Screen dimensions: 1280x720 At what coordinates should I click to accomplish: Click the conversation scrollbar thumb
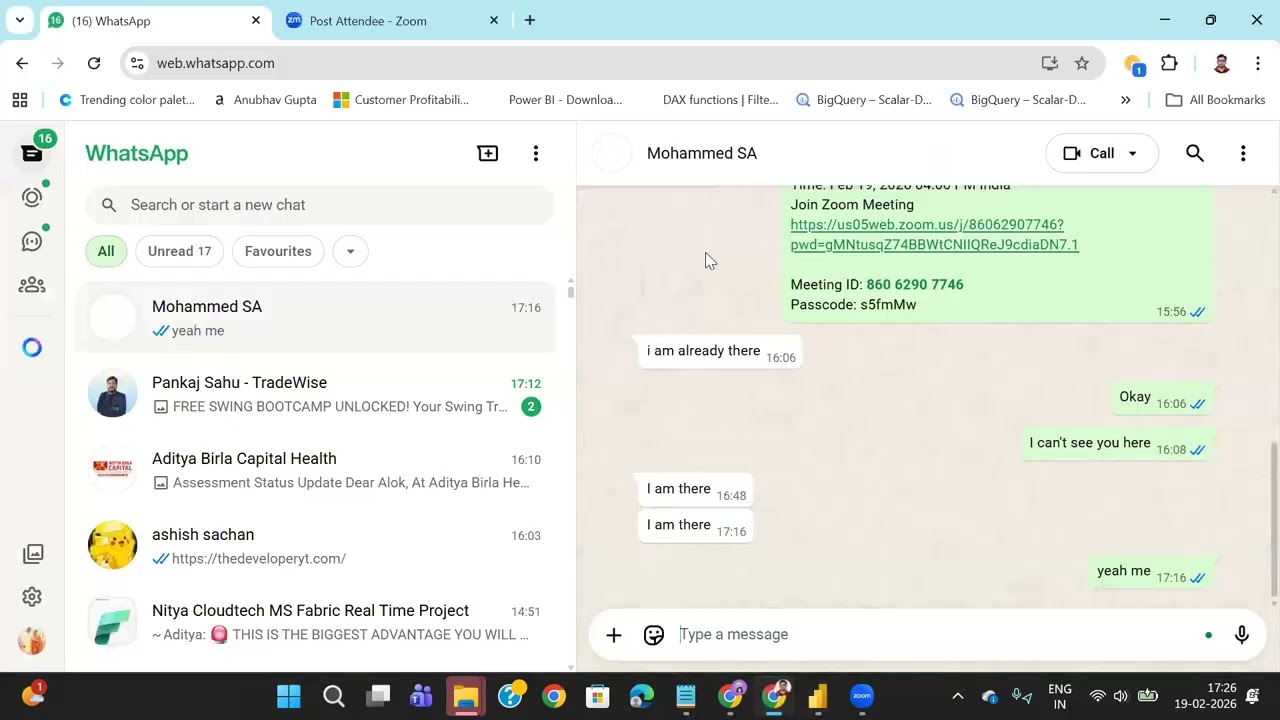coord(1274,519)
